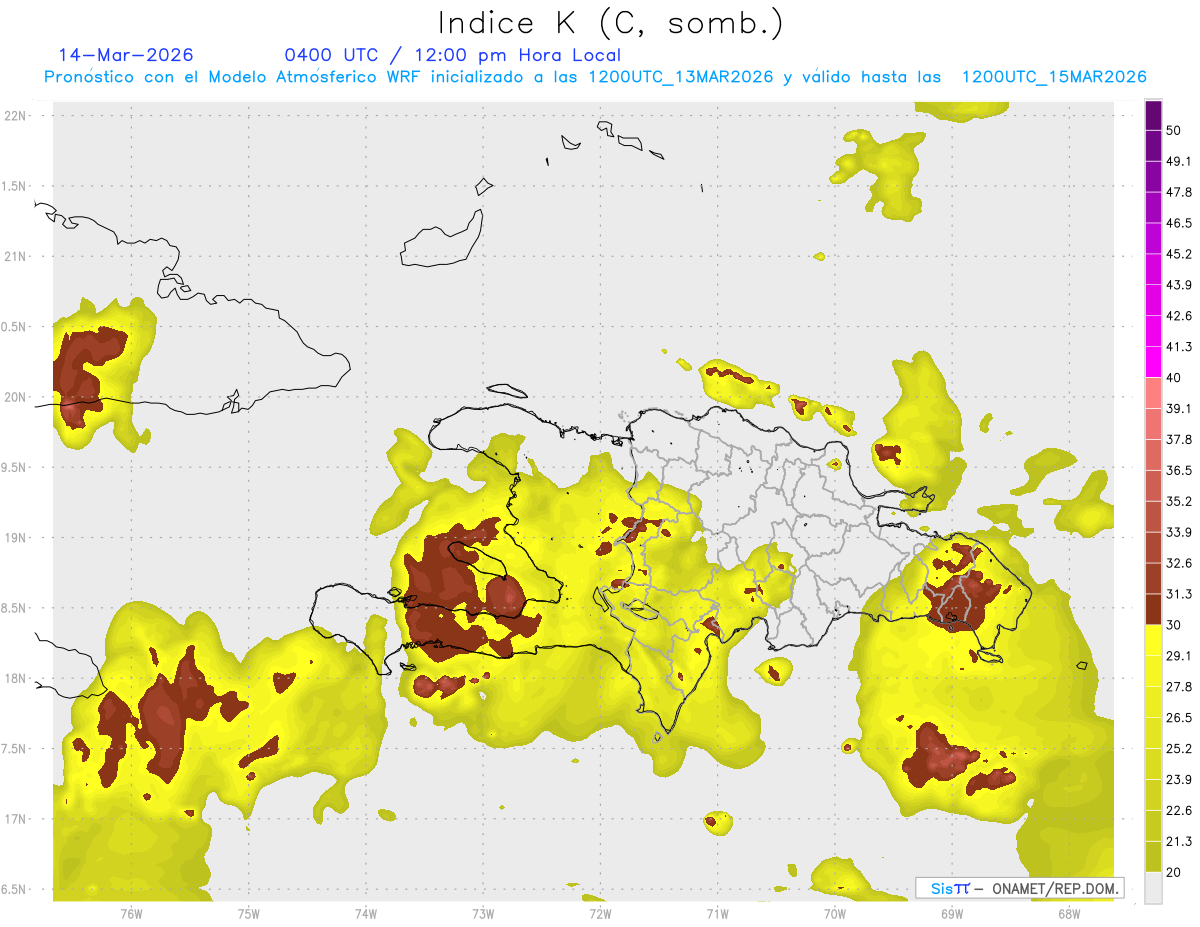
Task: Click the '42.6' color scale value
Action: tap(1179, 317)
